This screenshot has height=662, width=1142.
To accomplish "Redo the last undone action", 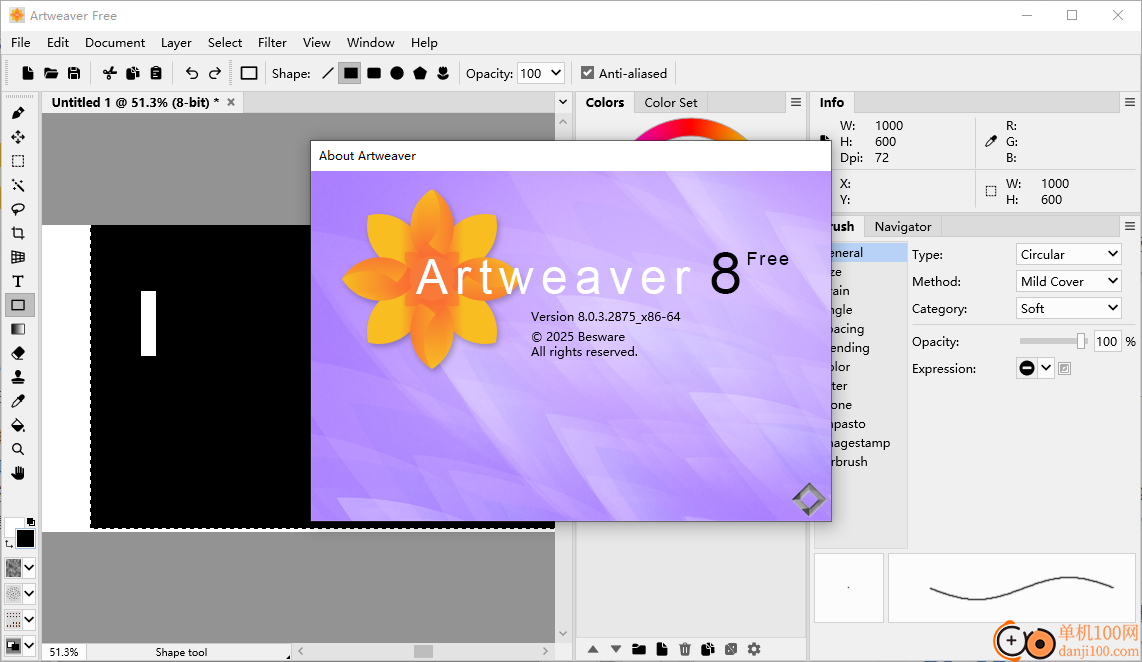I will pos(215,73).
